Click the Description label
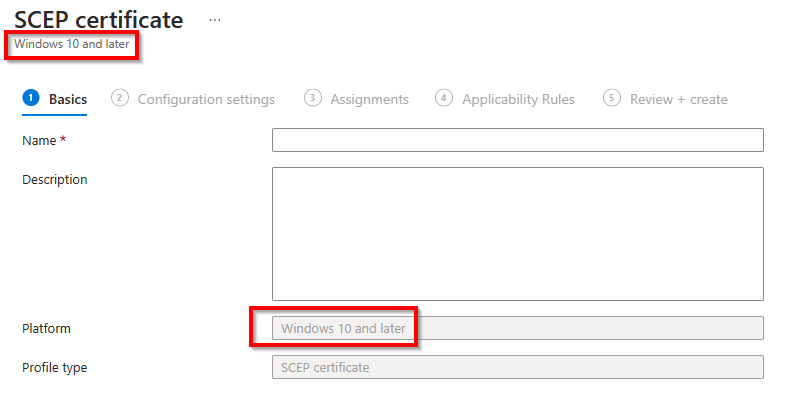786x403 pixels. click(55, 179)
